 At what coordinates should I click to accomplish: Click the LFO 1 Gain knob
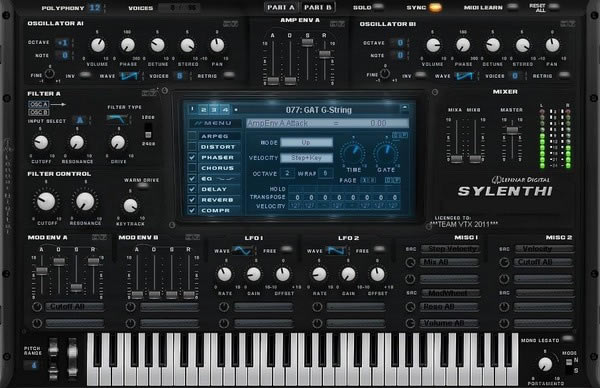point(253,274)
